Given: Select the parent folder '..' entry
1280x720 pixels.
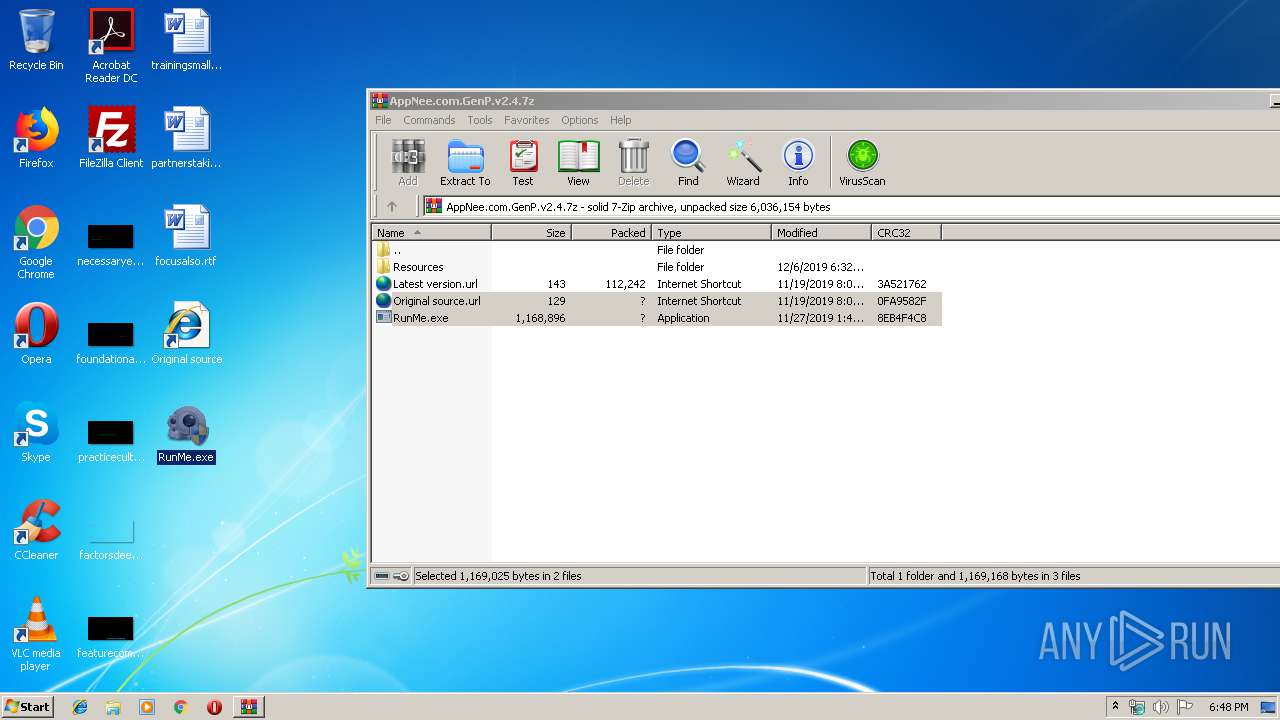Looking at the screenshot, I should [657, 250].
